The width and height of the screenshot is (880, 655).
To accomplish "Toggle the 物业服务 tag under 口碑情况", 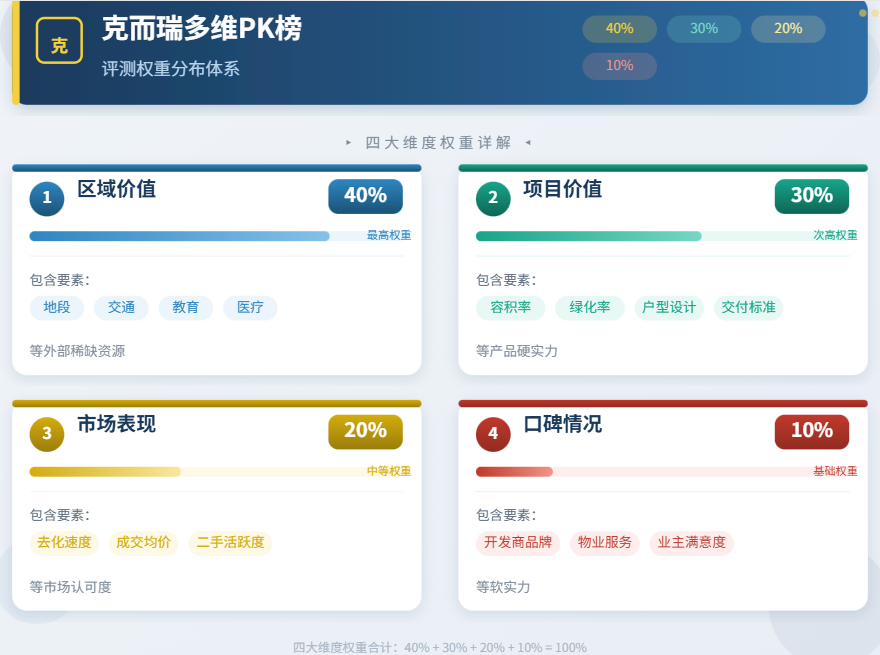I will [x=604, y=543].
